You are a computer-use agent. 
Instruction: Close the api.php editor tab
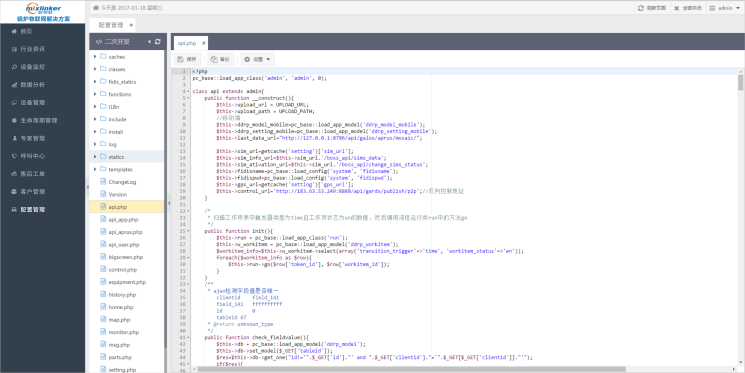[203, 43]
